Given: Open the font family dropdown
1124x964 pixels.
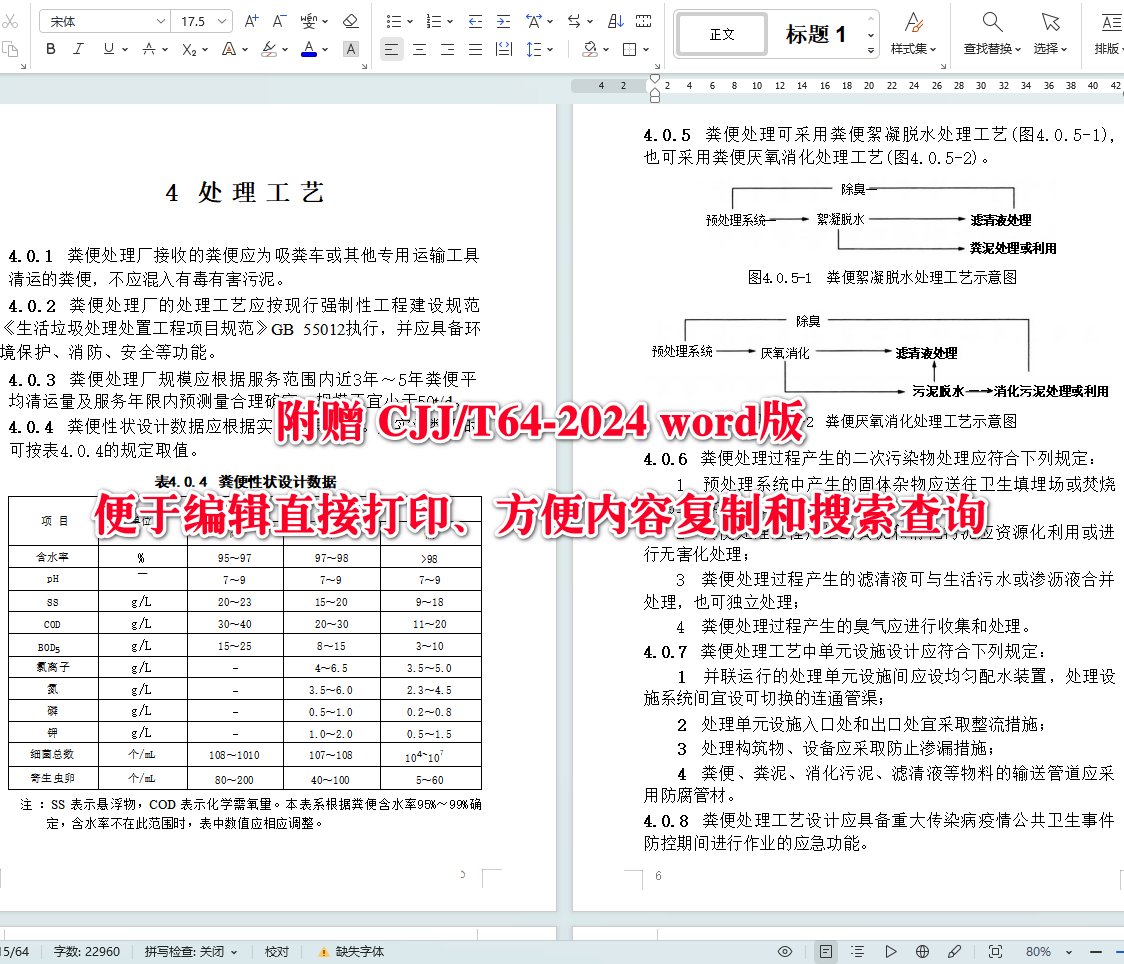Looking at the screenshot, I should (105, 20).
